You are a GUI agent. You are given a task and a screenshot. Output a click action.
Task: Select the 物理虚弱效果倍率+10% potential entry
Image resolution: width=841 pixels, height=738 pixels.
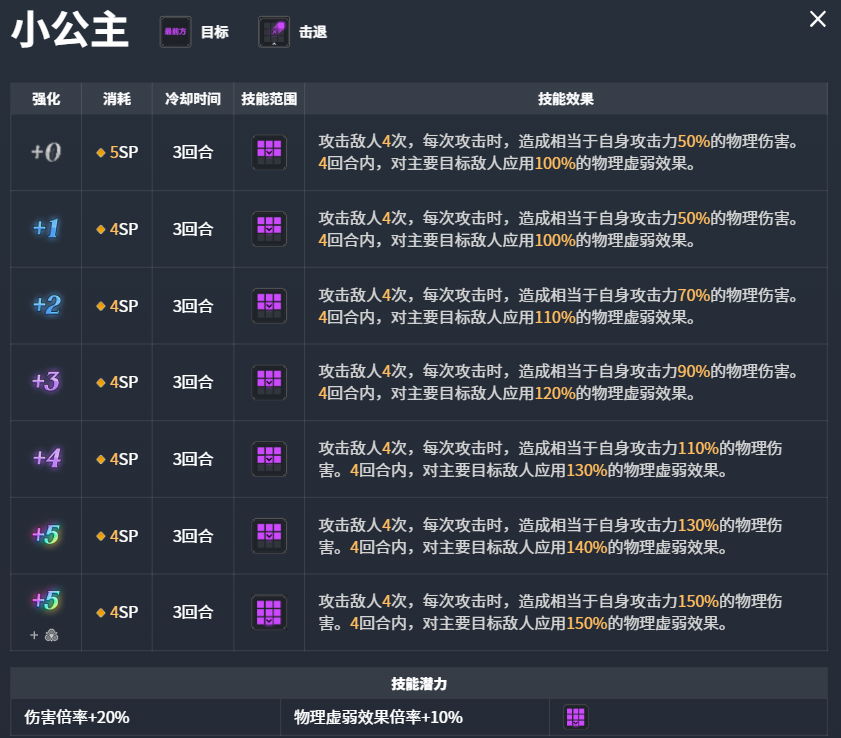(x=378, y=717)
